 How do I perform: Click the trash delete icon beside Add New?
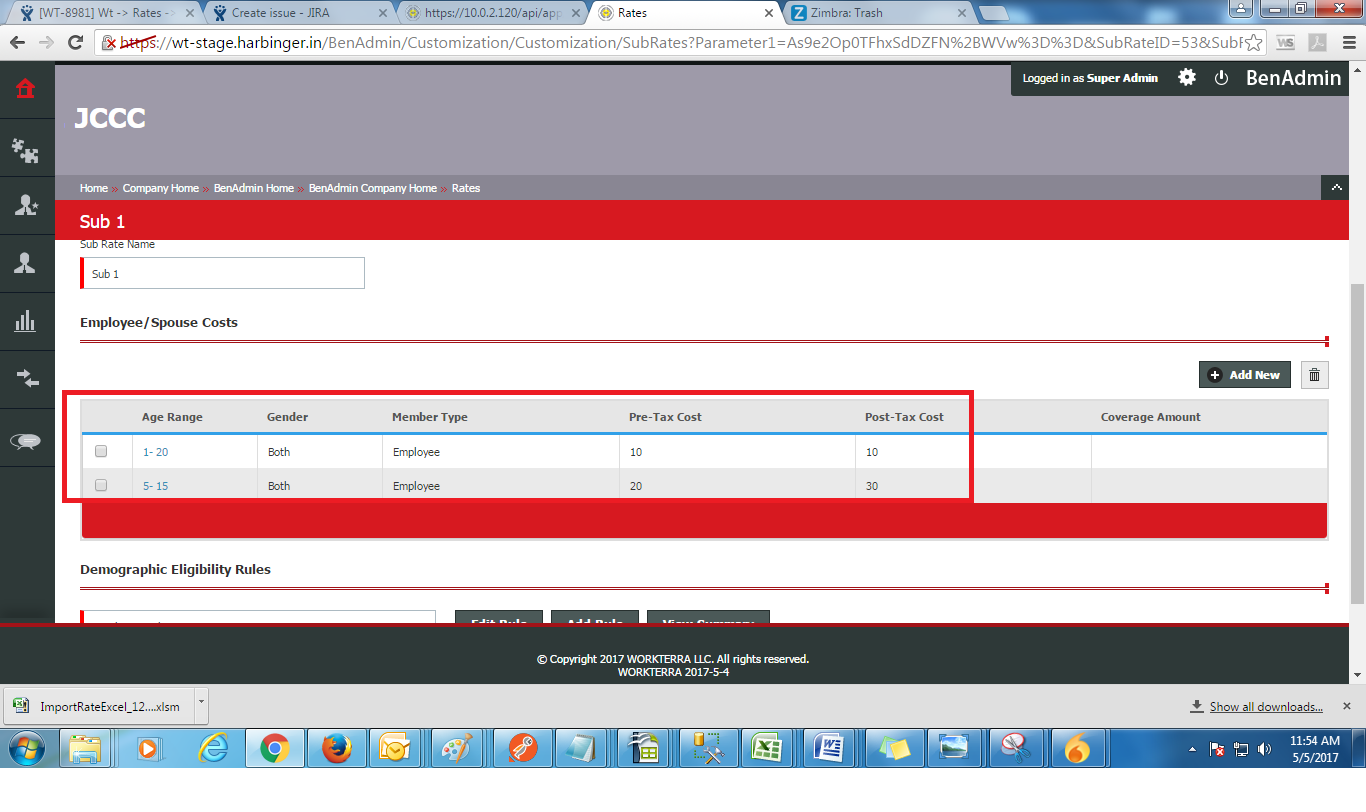(1314, 375)
